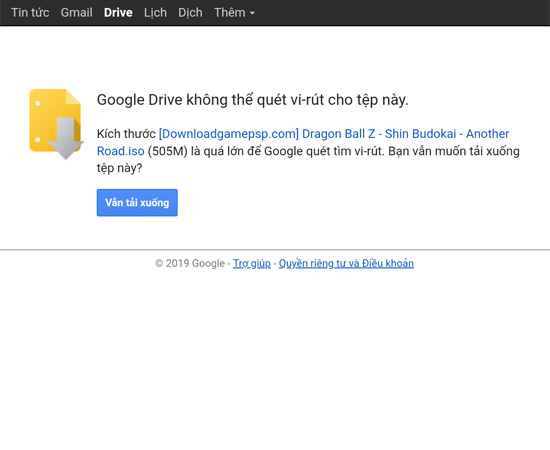Open Quyền riêng tư và Điều khoản link
The height and width of the screenshot is (450, 550).
click(346, 263)
